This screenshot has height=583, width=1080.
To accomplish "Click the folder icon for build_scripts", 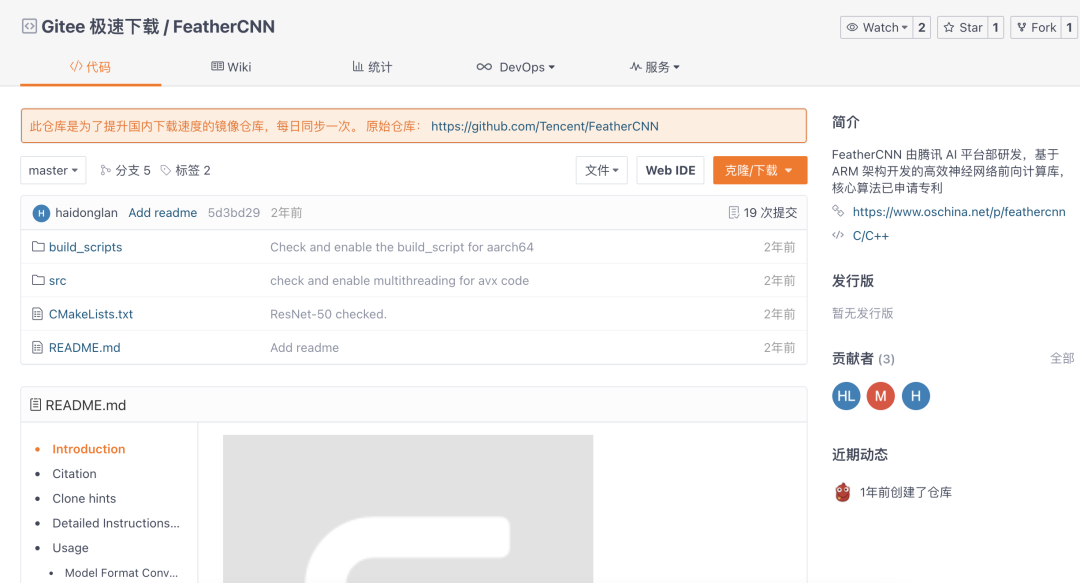I will pos(38,247).
